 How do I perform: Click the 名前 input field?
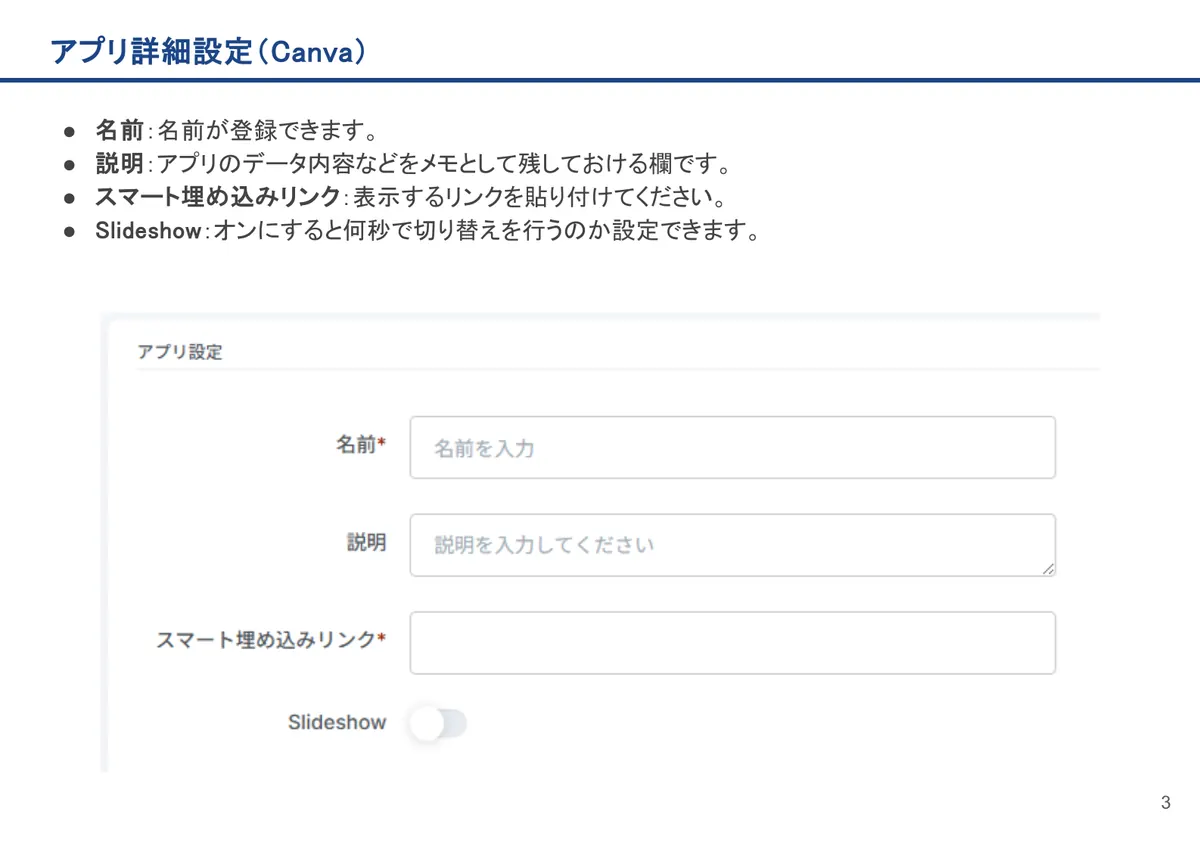click(732, 447)
